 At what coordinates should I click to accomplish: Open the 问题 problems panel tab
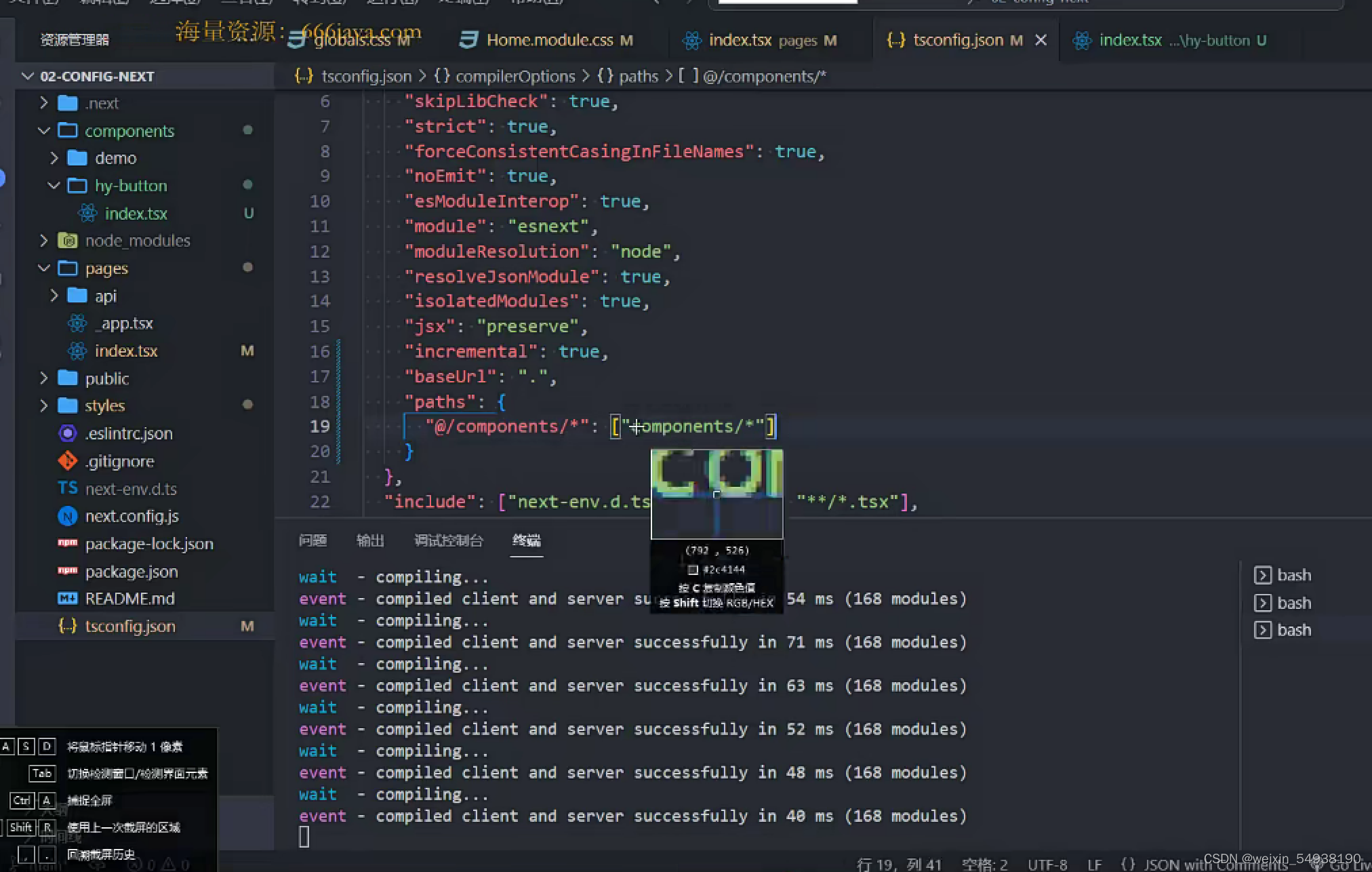(x=312, y=540)
